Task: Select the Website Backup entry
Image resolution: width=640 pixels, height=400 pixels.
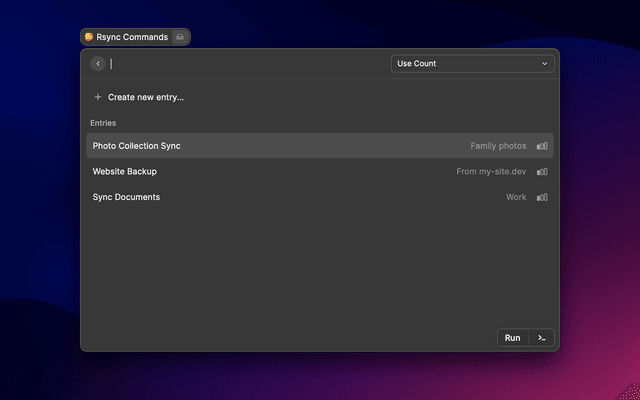Action: click(125, 171)
